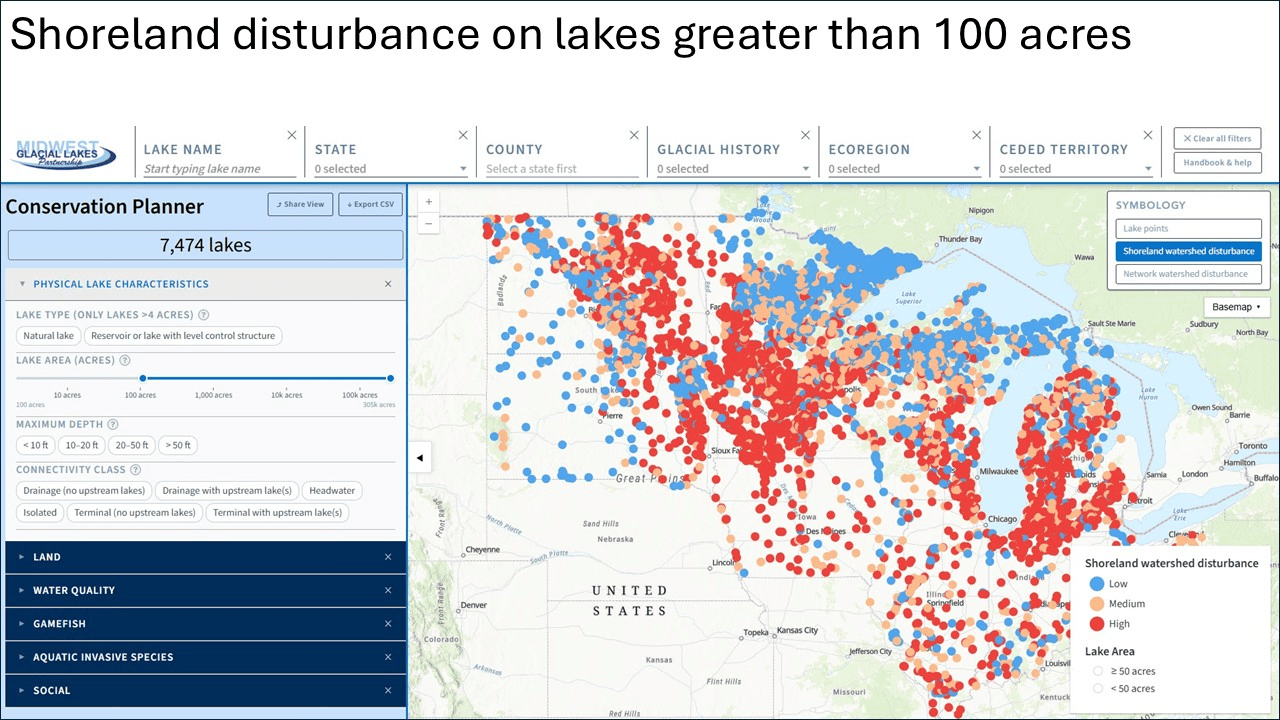Reset Social section filters X

(x=388, y=690)
